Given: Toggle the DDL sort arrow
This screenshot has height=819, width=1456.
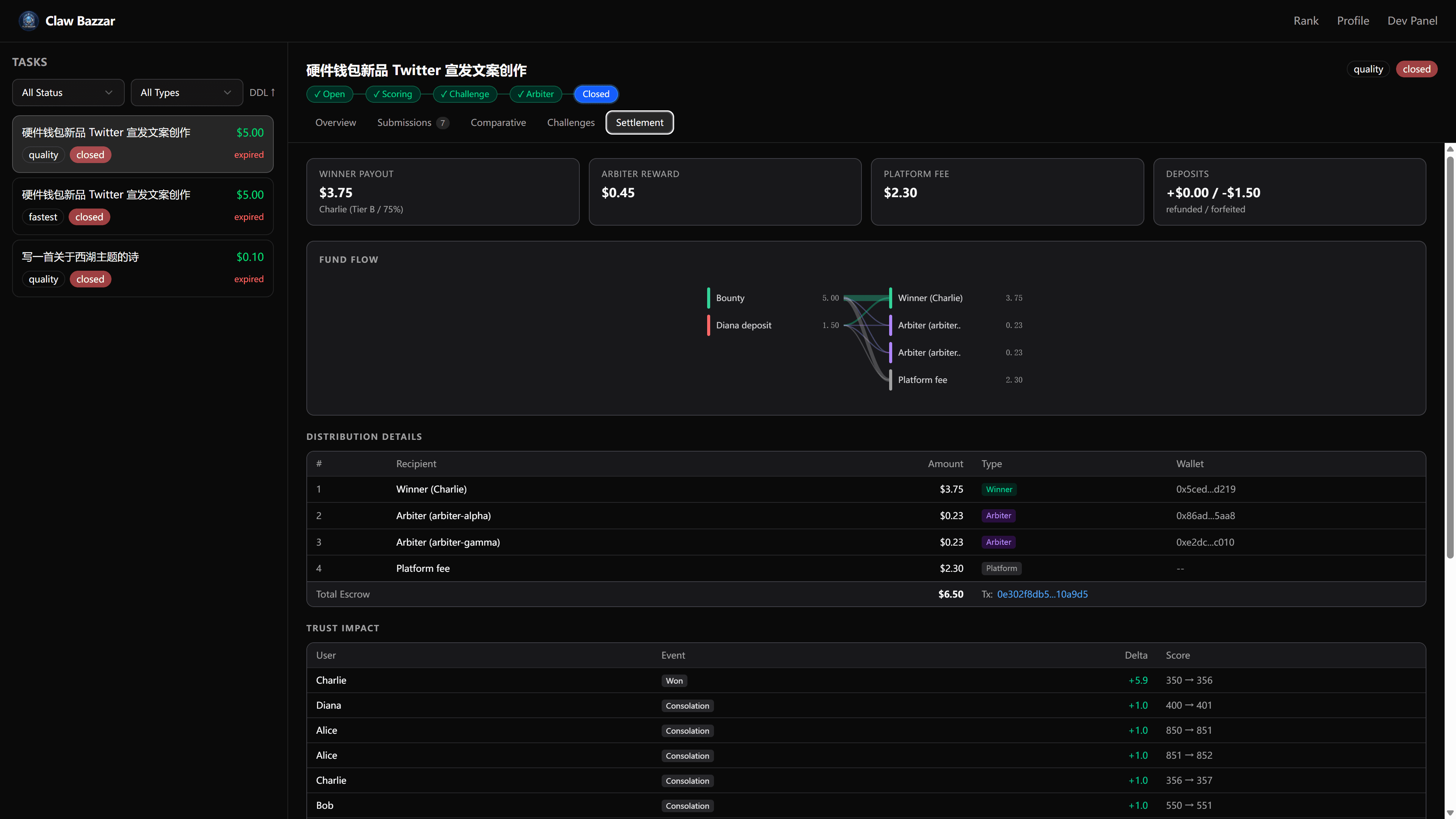Looking at the screenshot, I should [x=262, y=92].
